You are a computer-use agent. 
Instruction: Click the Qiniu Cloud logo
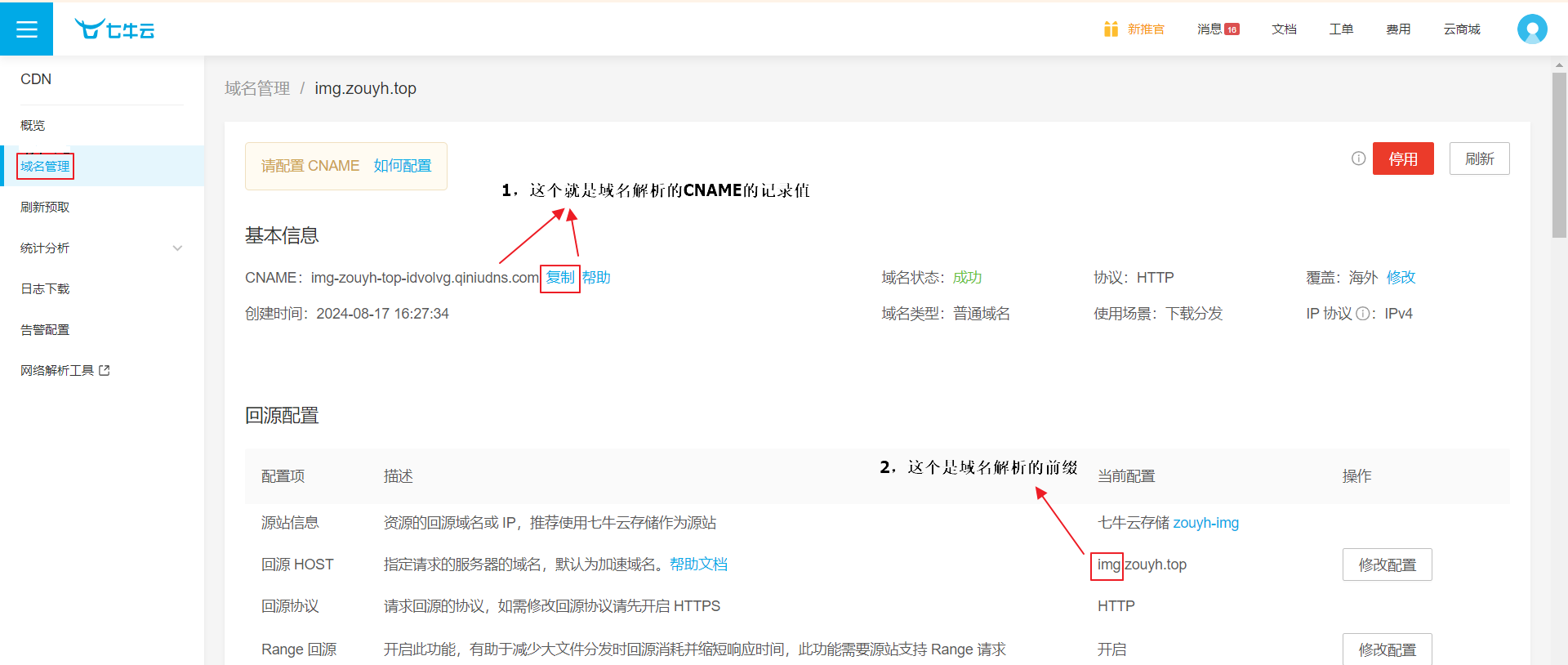pos(114,29)
